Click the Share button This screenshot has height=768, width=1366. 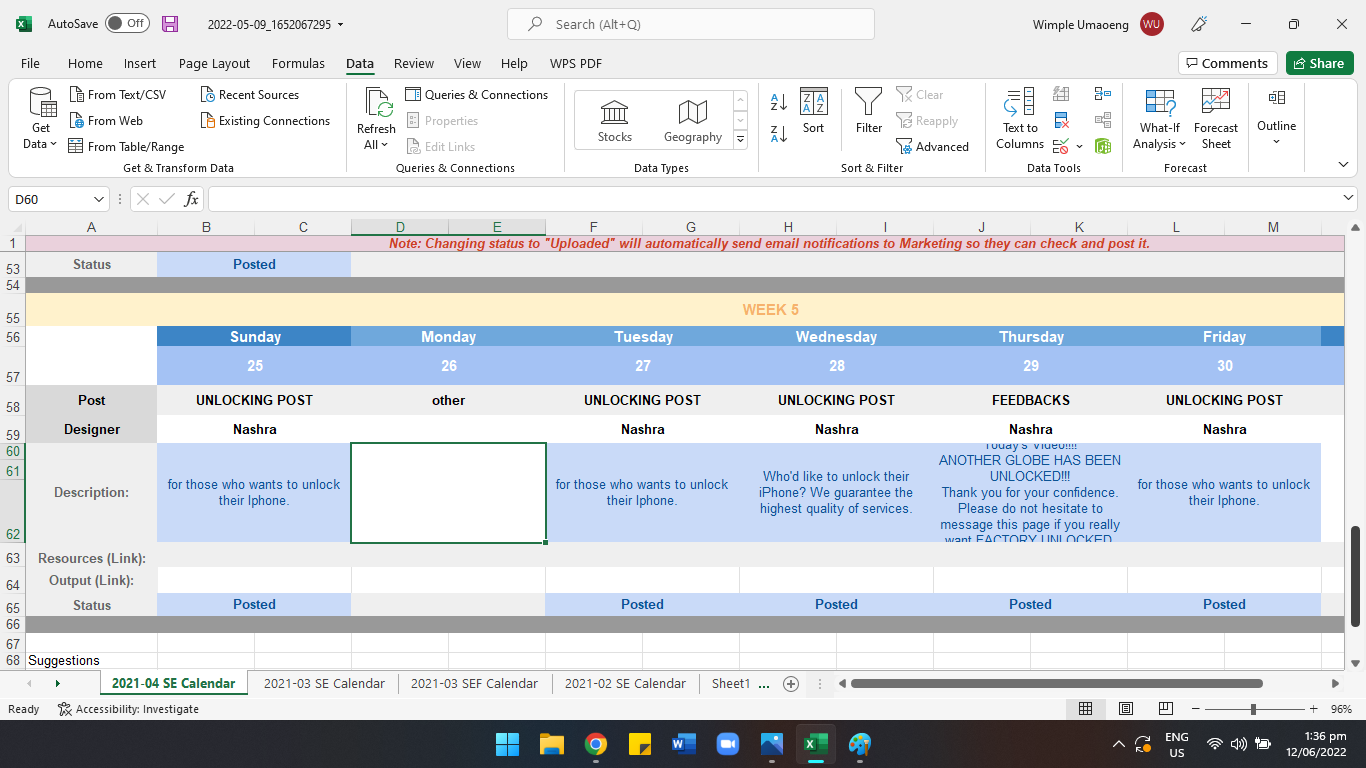pos(1319,63)
